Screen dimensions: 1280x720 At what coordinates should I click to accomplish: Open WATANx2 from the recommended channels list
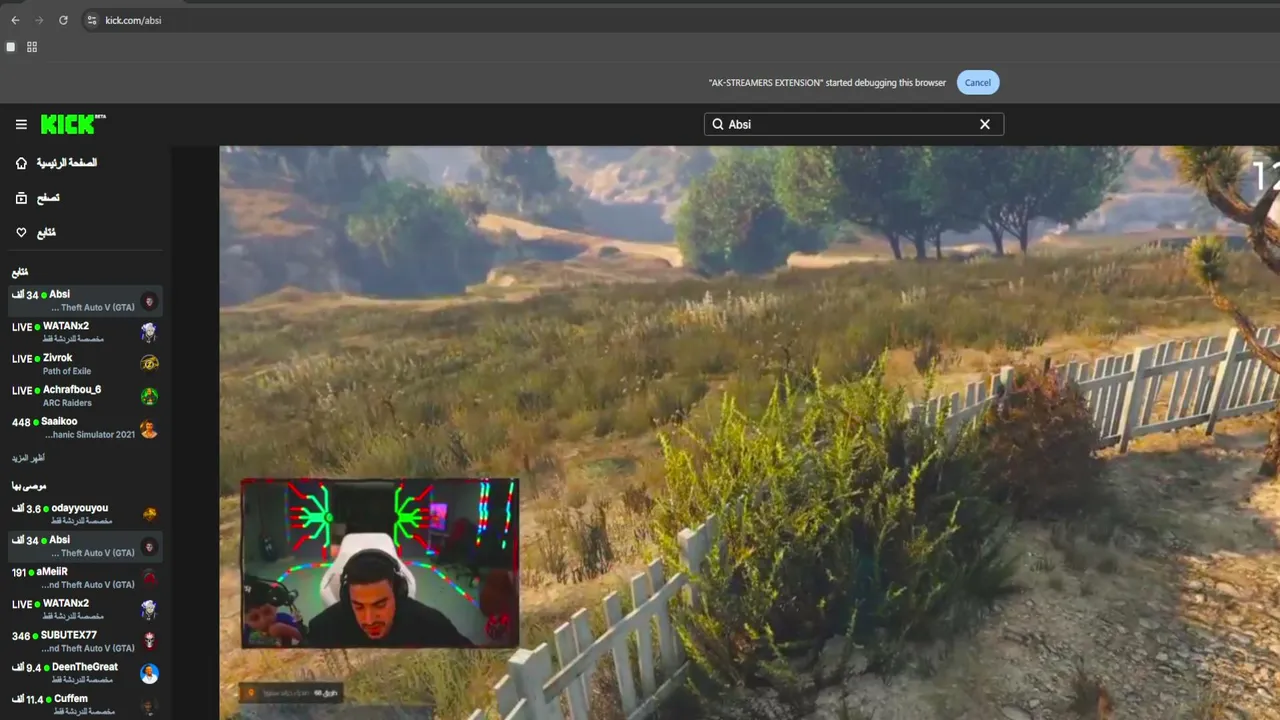pyautogui.click(x=86, y=610)
